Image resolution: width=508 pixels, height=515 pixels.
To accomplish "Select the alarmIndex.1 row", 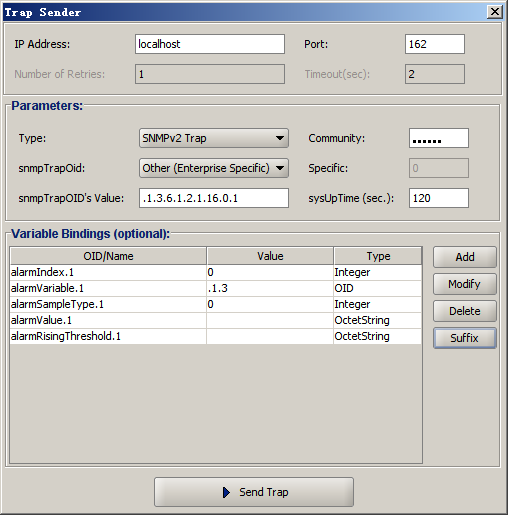I will pyautogui.click(x=216, y=272).
